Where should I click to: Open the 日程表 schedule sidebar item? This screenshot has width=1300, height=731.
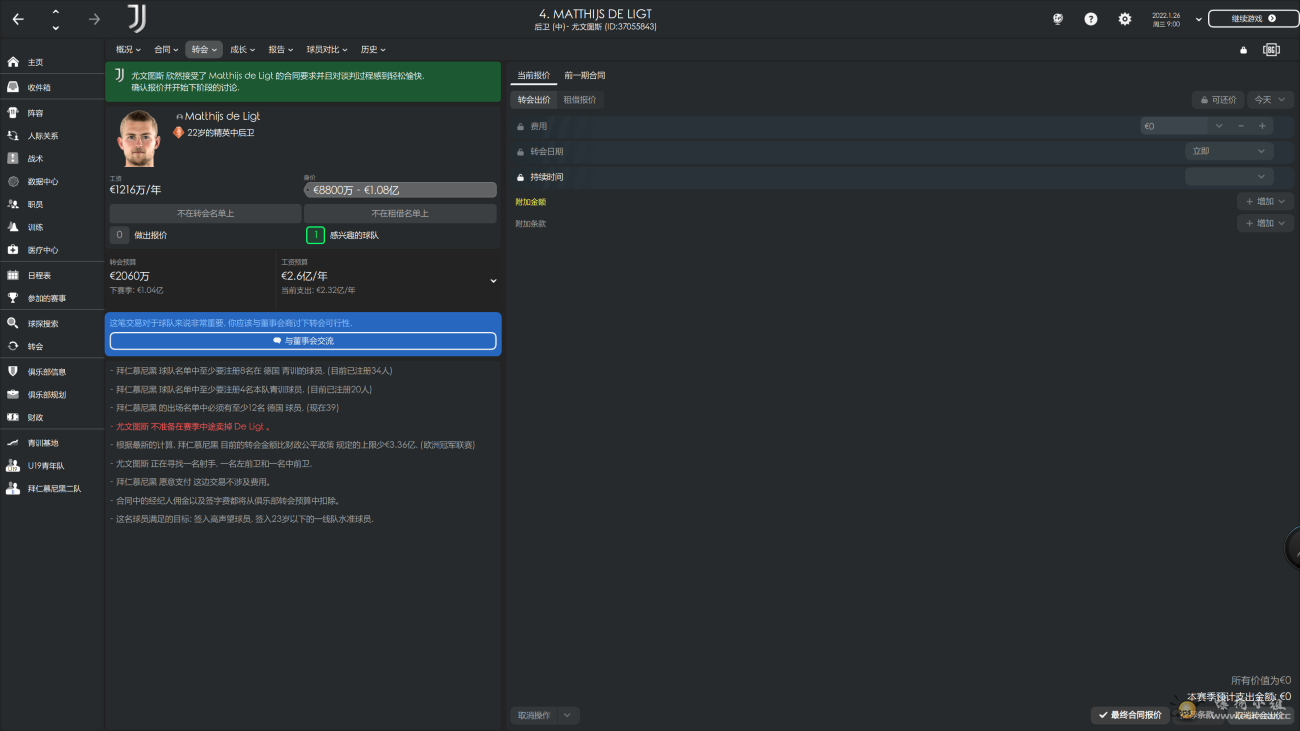(x=52, y=275)
